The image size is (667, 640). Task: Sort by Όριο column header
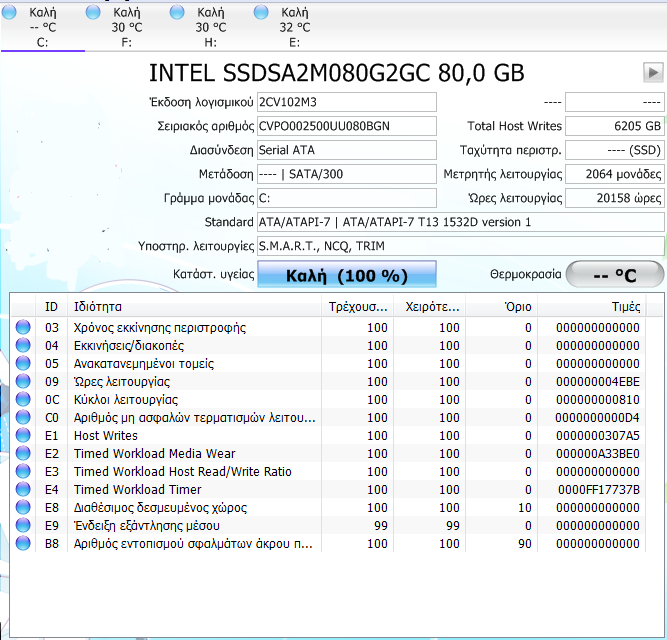tap(502, 307)
